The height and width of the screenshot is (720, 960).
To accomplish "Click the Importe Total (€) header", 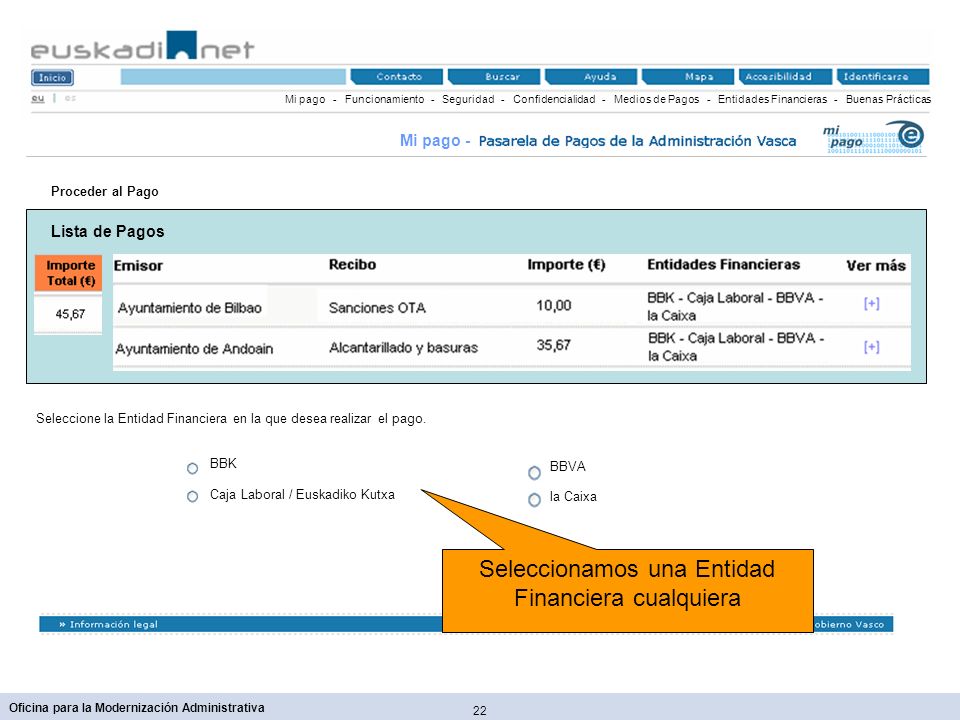I will click(x=69, y=273).
